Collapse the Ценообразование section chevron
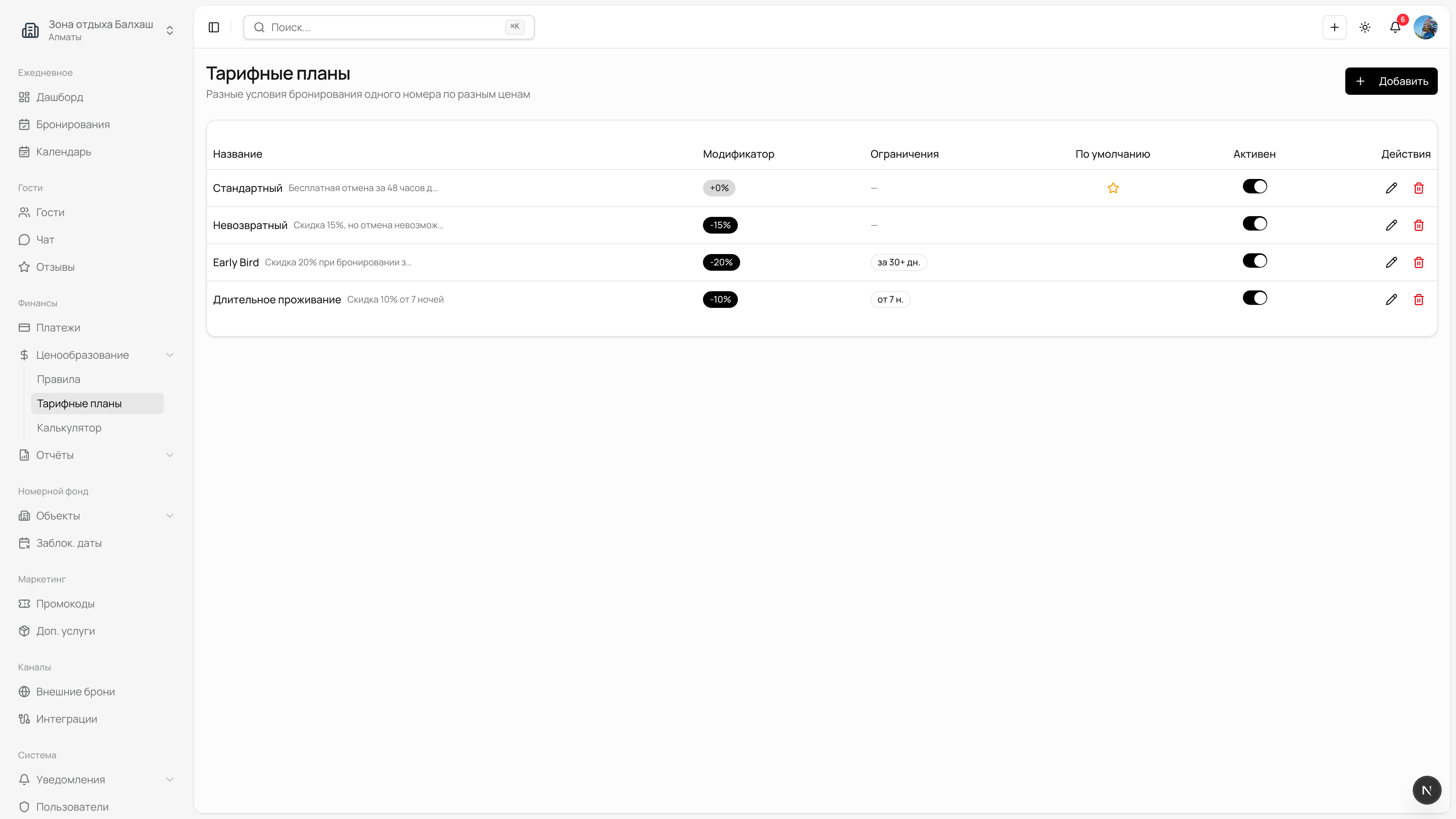This screenshot has width=1456, height=819. click(169, 355)
